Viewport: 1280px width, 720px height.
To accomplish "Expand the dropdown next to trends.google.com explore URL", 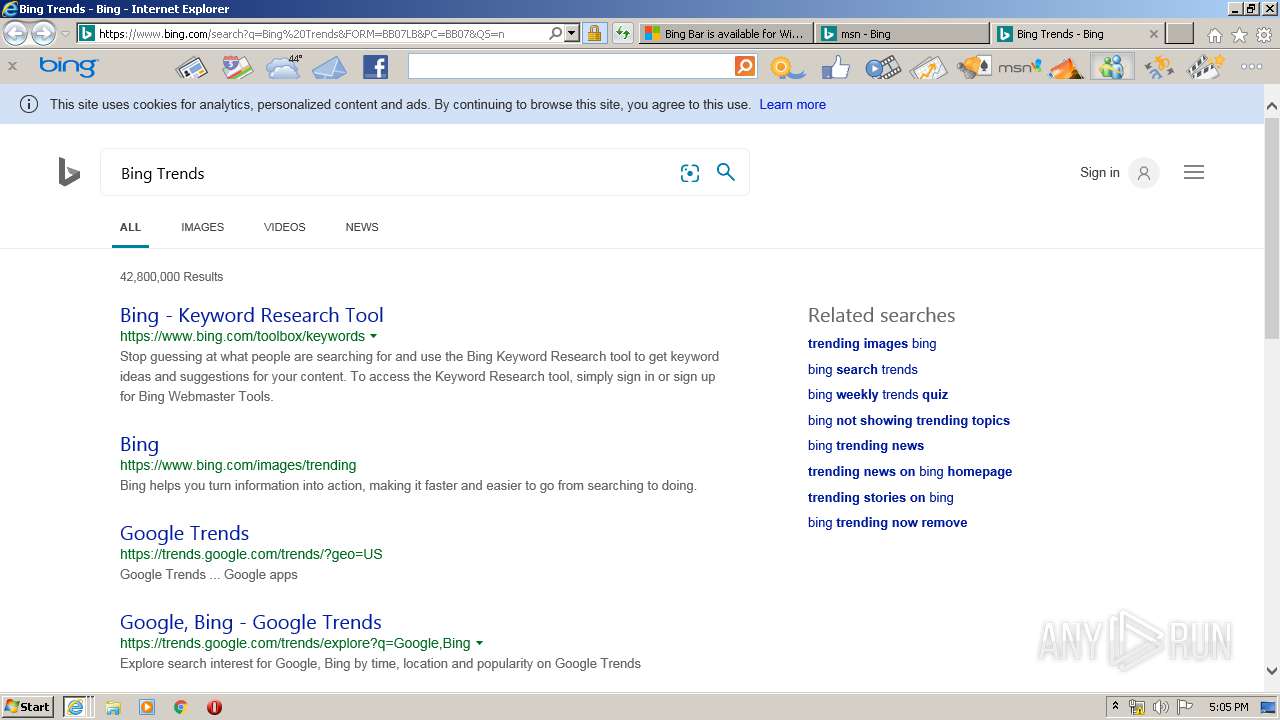I will (479, 643).
